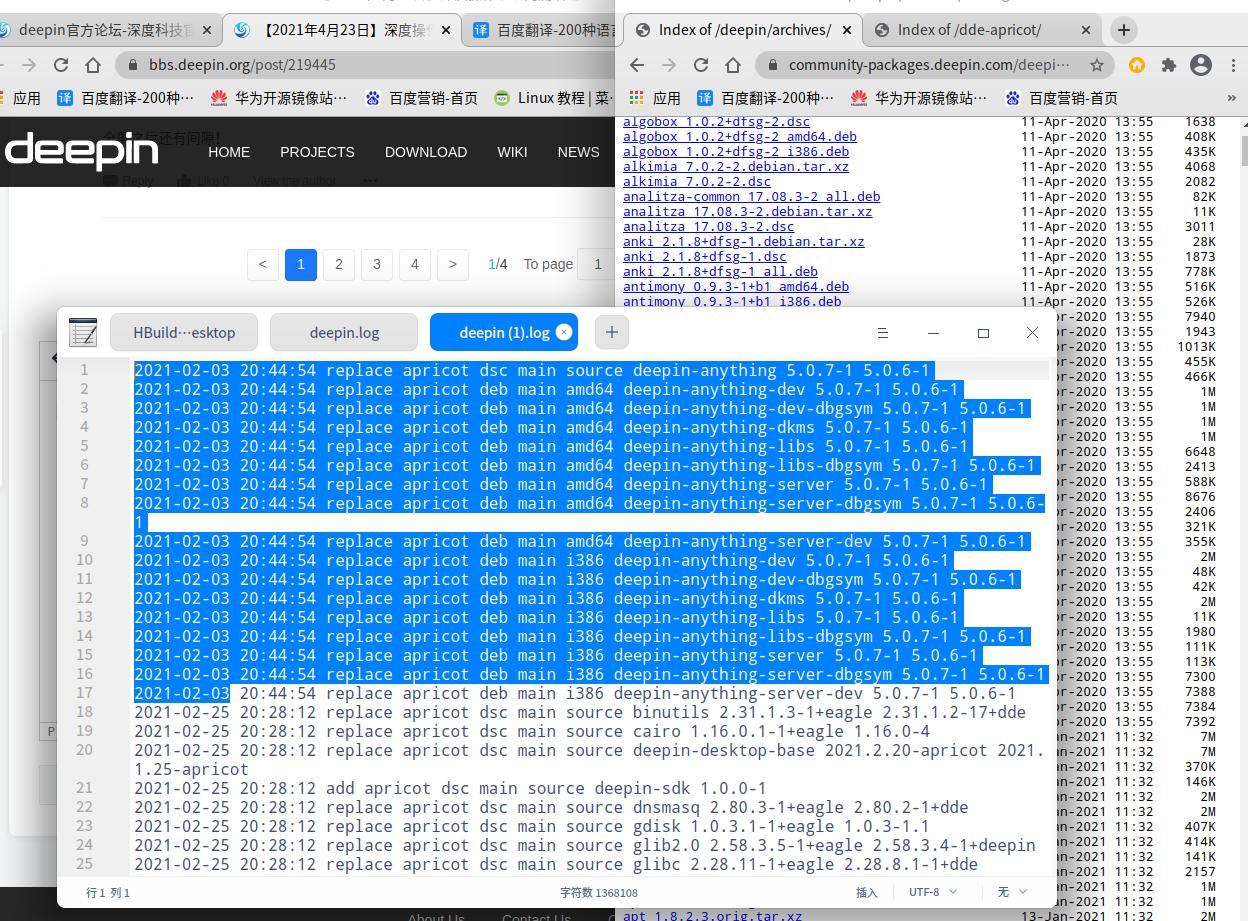1248x921 pixels.
Task: Reload the community-packages.deepin.com page
Action: tap(701, 65)
